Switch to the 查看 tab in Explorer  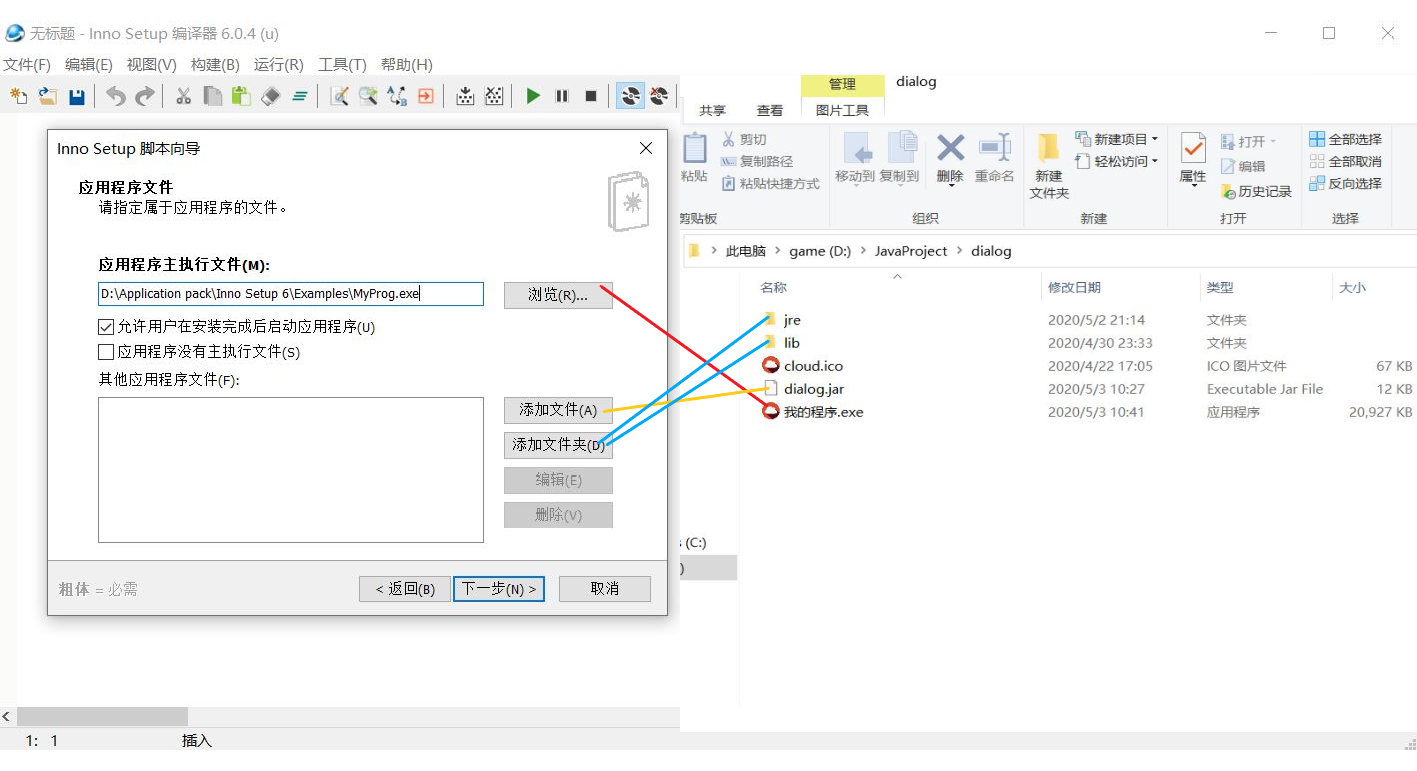coord(770,111)
